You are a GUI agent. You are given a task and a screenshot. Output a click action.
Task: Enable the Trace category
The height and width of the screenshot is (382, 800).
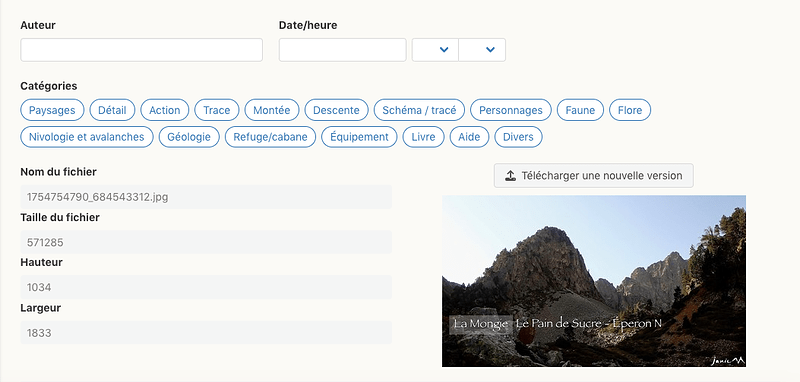coord(217,110)
